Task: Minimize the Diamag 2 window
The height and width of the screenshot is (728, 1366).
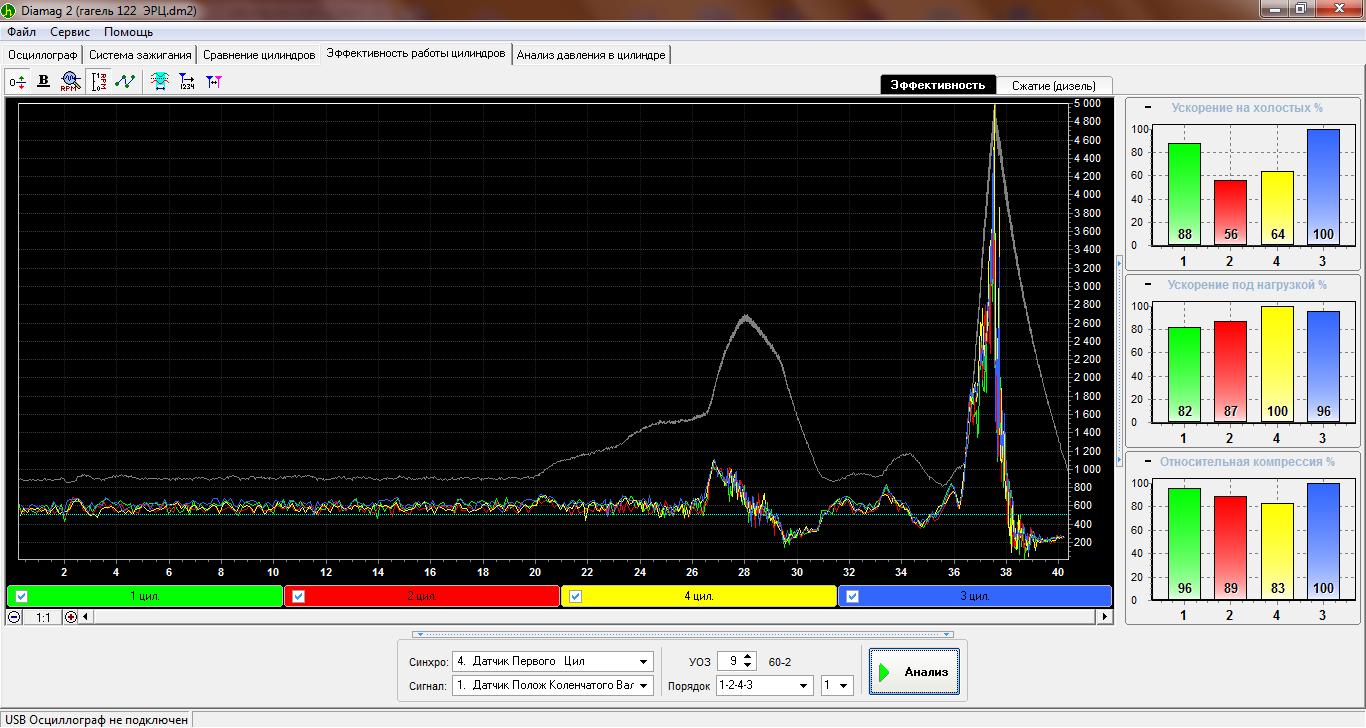Action: [1274, 8]
